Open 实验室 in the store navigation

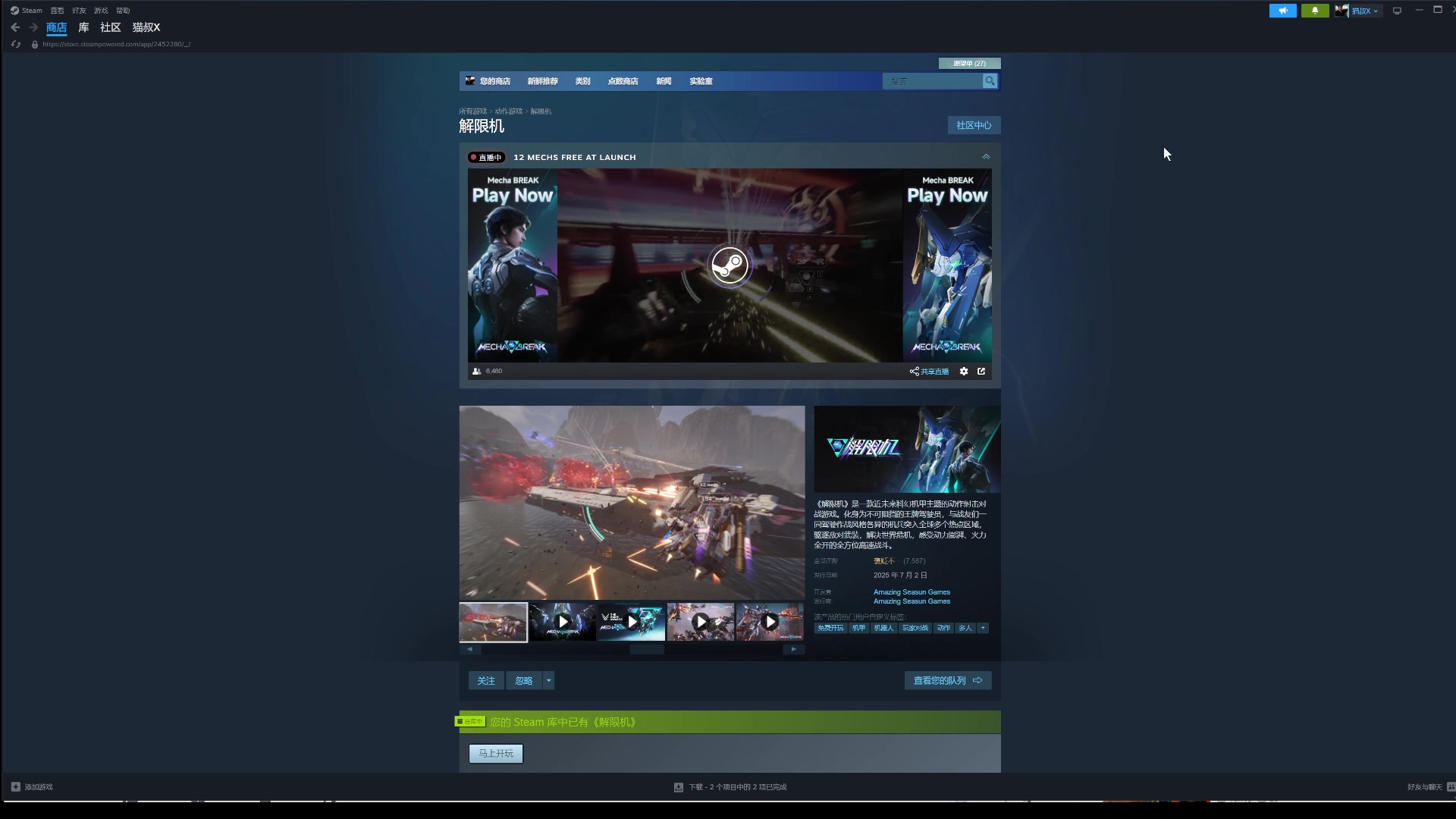(701, 81)
